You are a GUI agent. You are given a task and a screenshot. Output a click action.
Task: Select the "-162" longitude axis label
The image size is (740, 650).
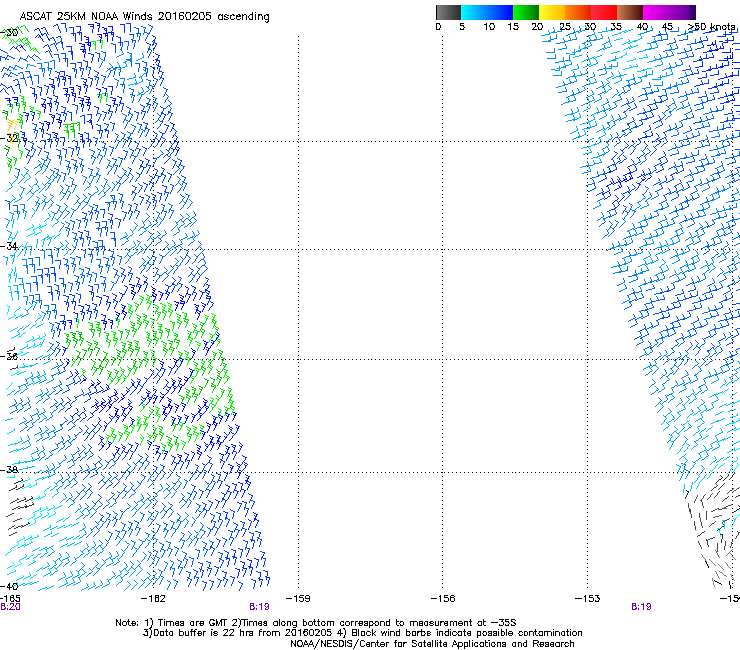[153, 599]
